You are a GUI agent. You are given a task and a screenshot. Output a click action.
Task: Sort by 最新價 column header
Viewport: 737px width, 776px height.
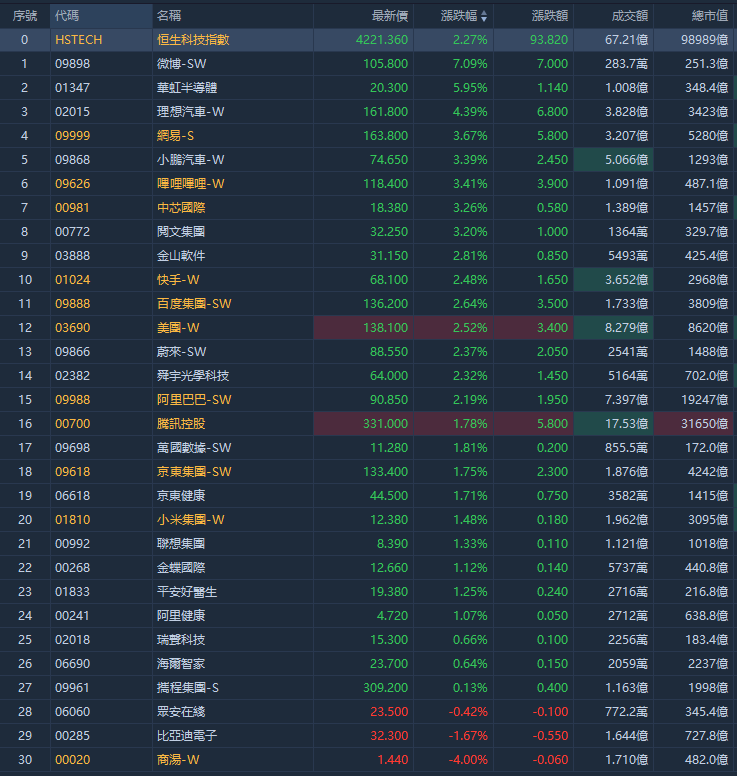click(x=390, y=16)
